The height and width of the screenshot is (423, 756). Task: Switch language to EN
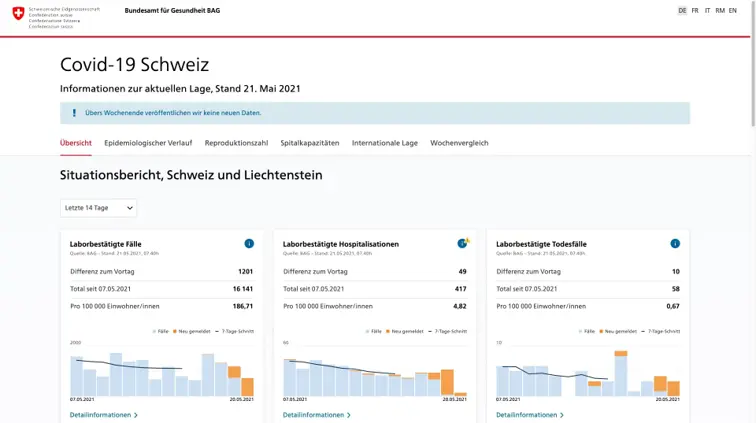(733, 10)
